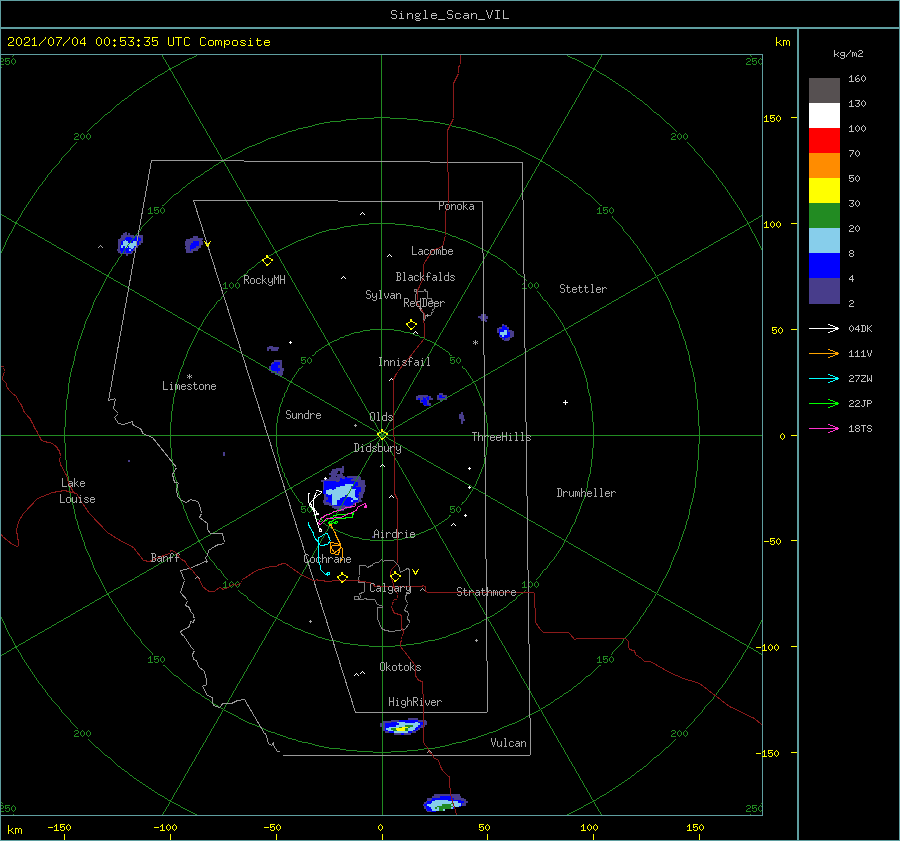Click the purple 2-4 legend swatch
The height and width of the screenshot is (841, 900).
click(824, 290)
